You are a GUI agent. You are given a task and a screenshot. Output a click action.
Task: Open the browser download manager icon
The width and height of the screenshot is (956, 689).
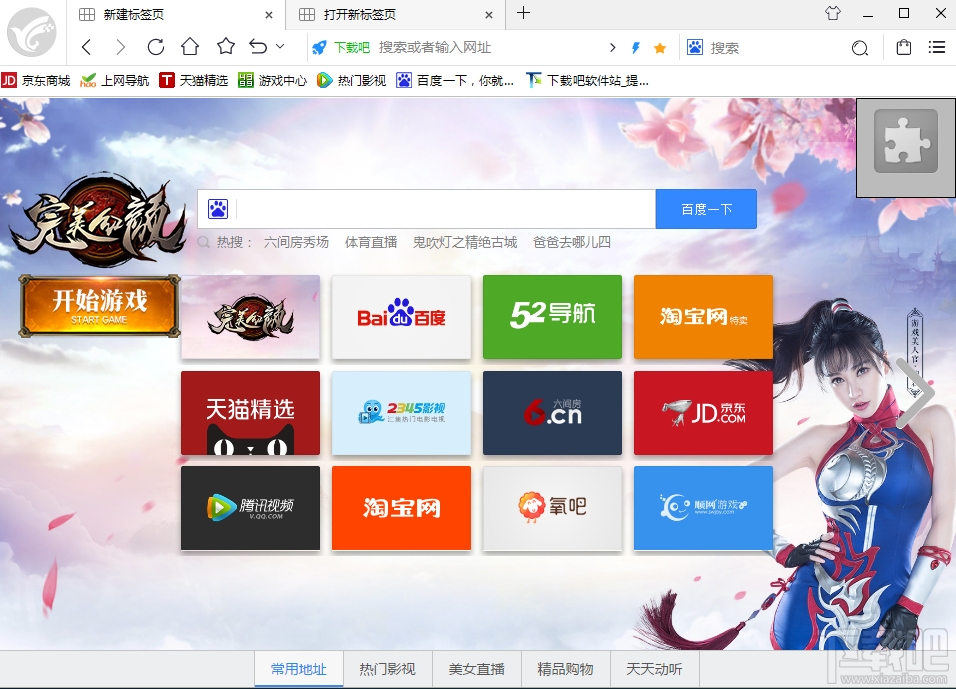[x=635, y=47]
